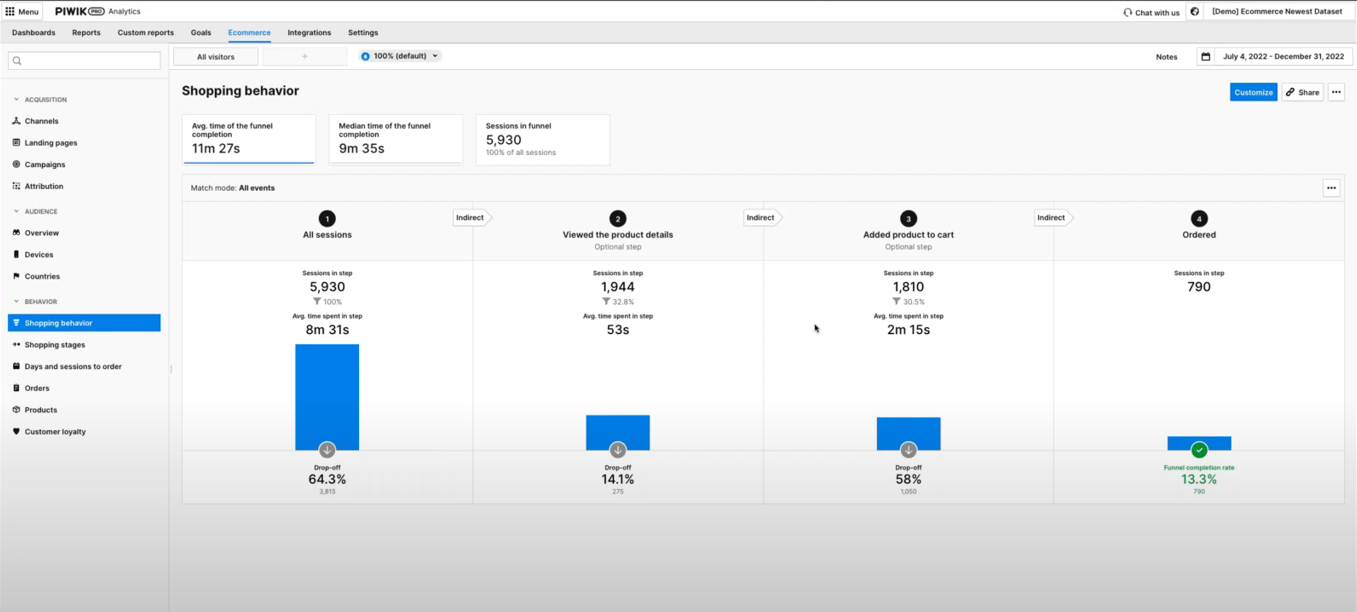Click the Share button
This screenshot has height=612, width=1357.
1302,92
